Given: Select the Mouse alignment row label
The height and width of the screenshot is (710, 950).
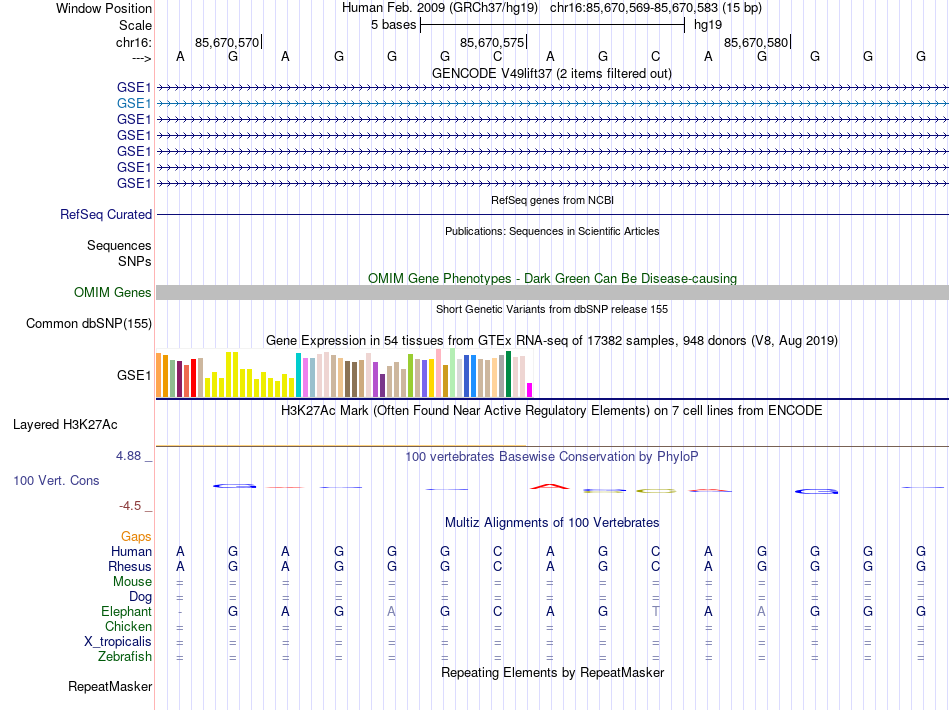Looking at the screenshot, I should coord(132,582).
